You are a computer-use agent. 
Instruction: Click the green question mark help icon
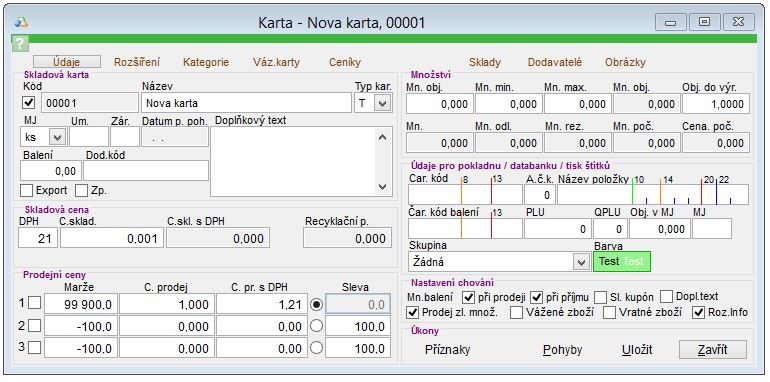[20, 44]
